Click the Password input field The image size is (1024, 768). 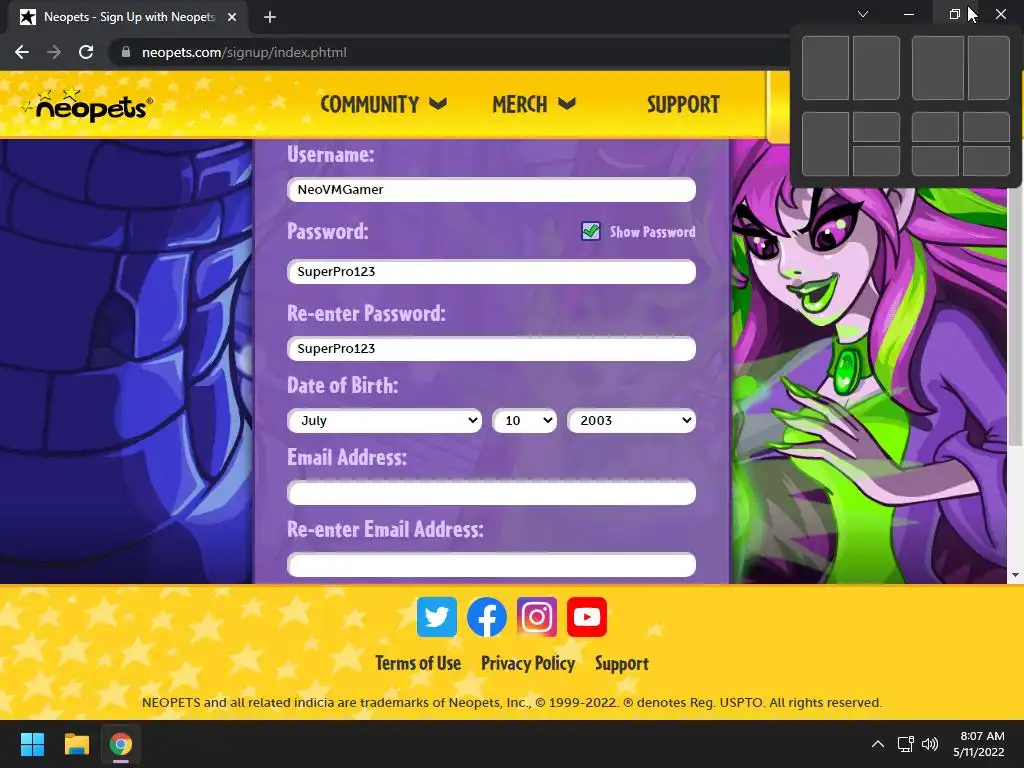[492, 272]
